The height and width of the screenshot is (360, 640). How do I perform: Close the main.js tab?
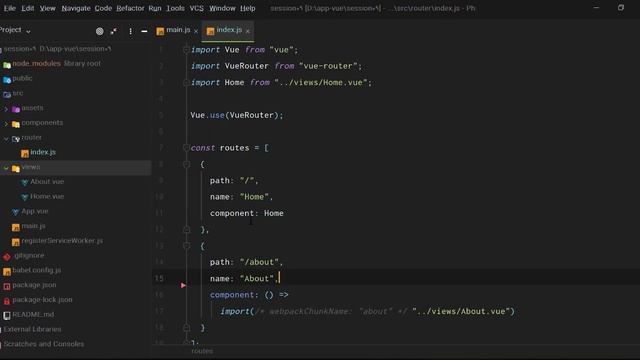[196, 31]
